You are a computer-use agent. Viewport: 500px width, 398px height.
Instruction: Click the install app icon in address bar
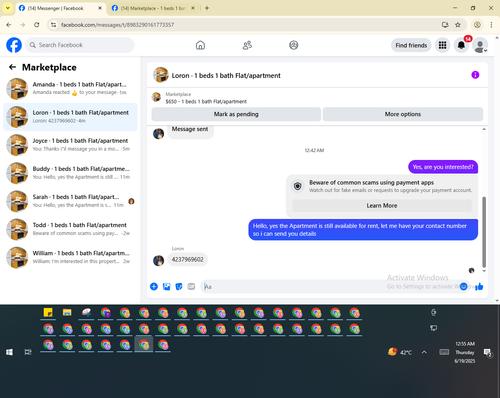pyautogui.click(x=445, y=25)
